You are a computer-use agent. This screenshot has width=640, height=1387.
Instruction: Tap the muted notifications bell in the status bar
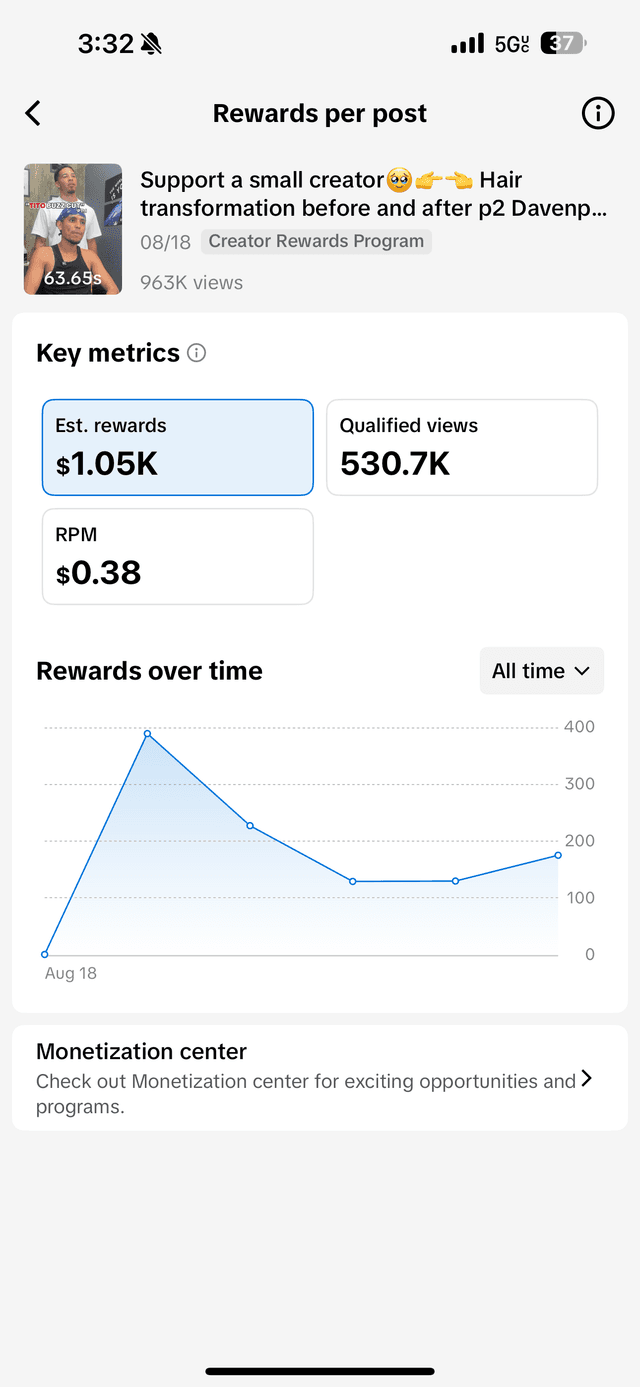click(150, 43)
